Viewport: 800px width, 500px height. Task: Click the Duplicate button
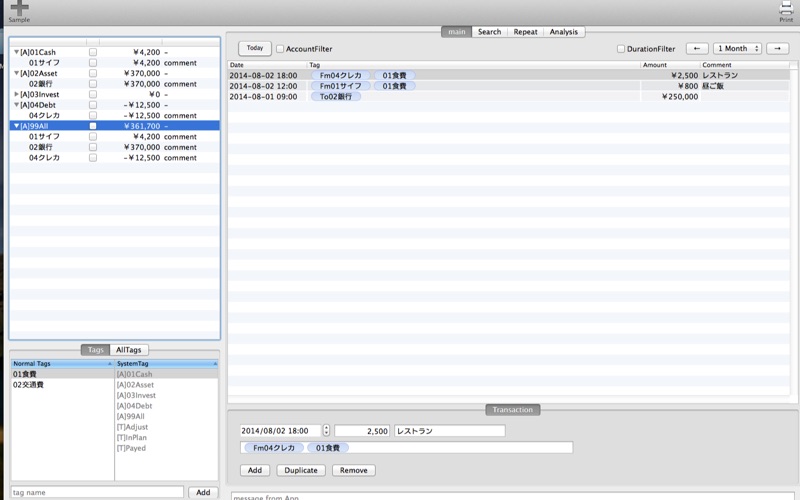click(301, 470)
